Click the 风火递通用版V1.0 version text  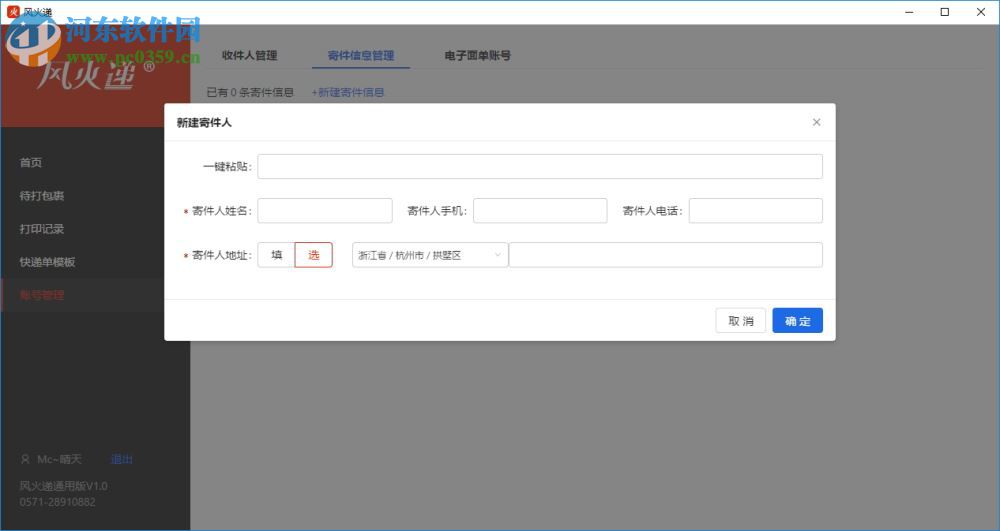(63, 486)
